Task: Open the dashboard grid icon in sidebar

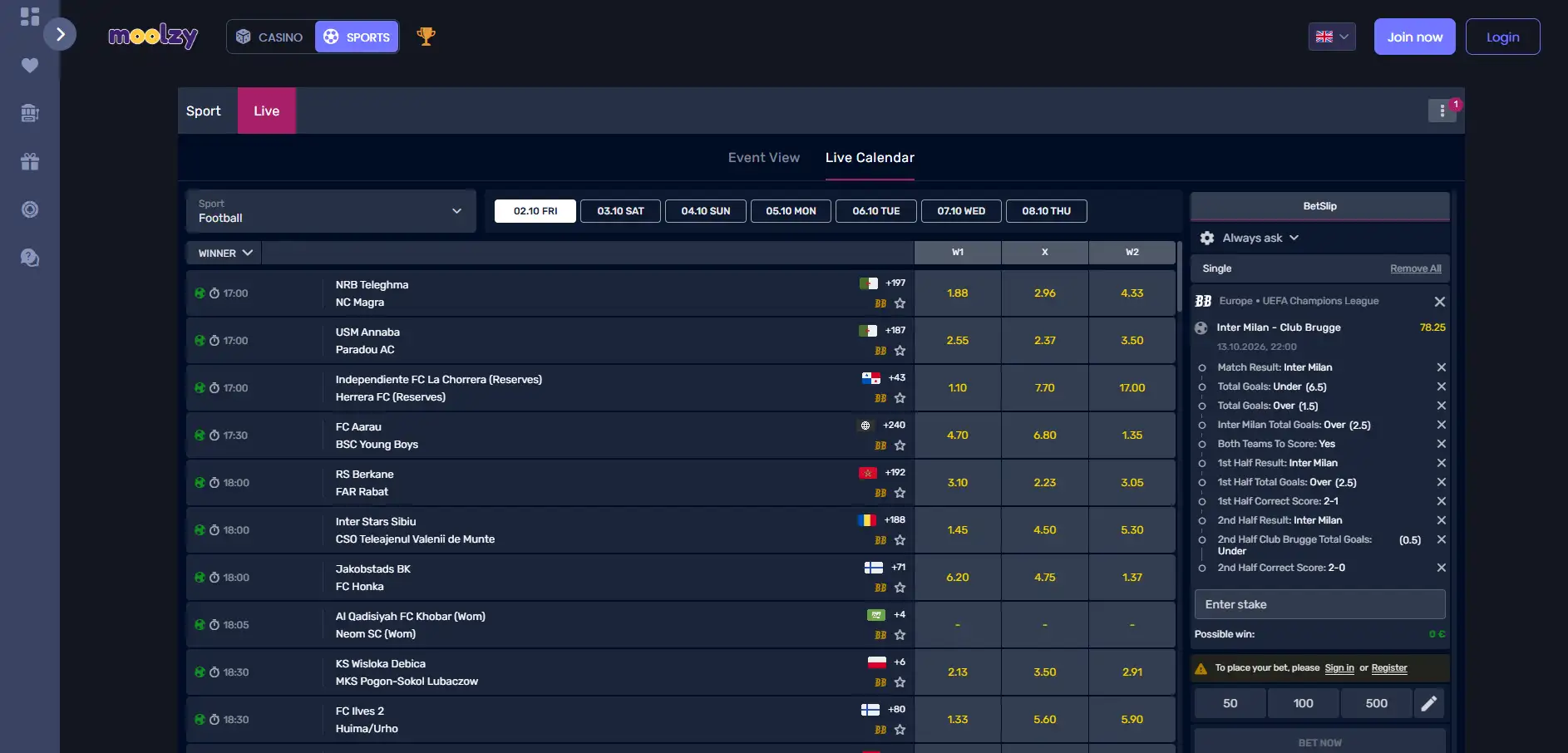Action: tap(30, 17)
